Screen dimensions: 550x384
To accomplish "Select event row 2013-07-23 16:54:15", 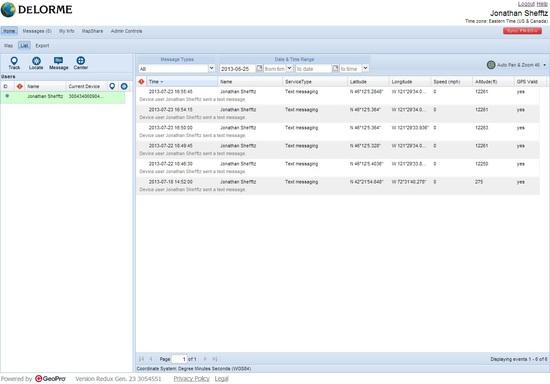I will click(x=338, y=113).
